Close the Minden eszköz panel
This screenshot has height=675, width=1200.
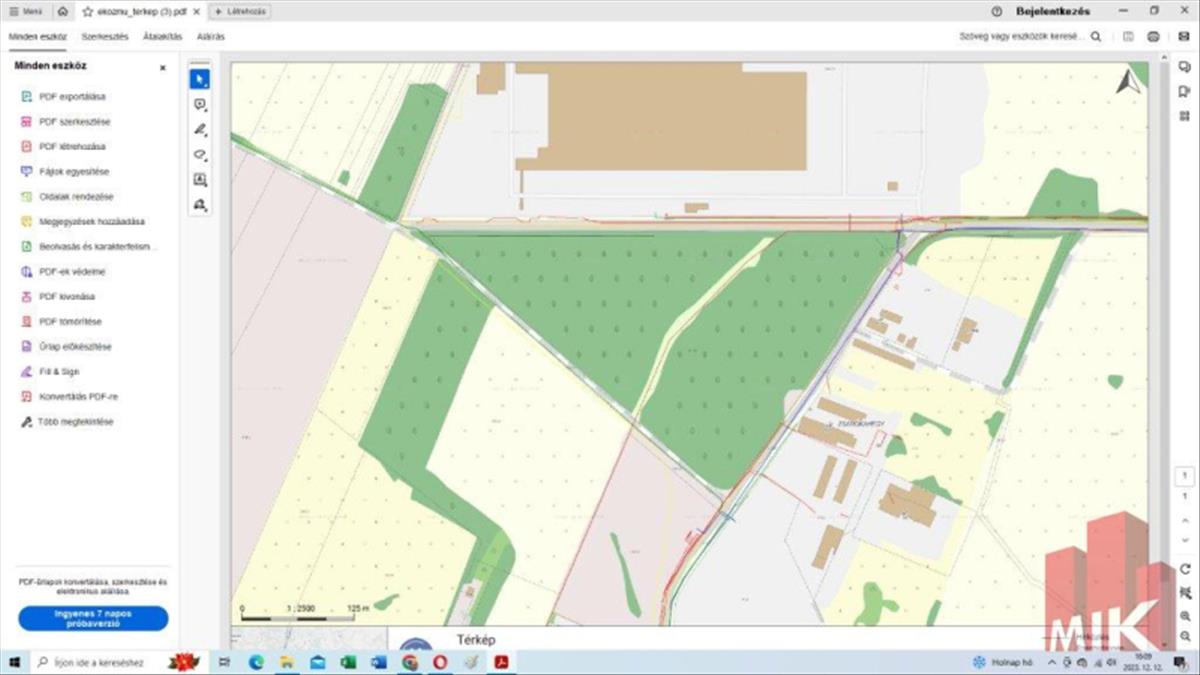[x=163, y=68]
